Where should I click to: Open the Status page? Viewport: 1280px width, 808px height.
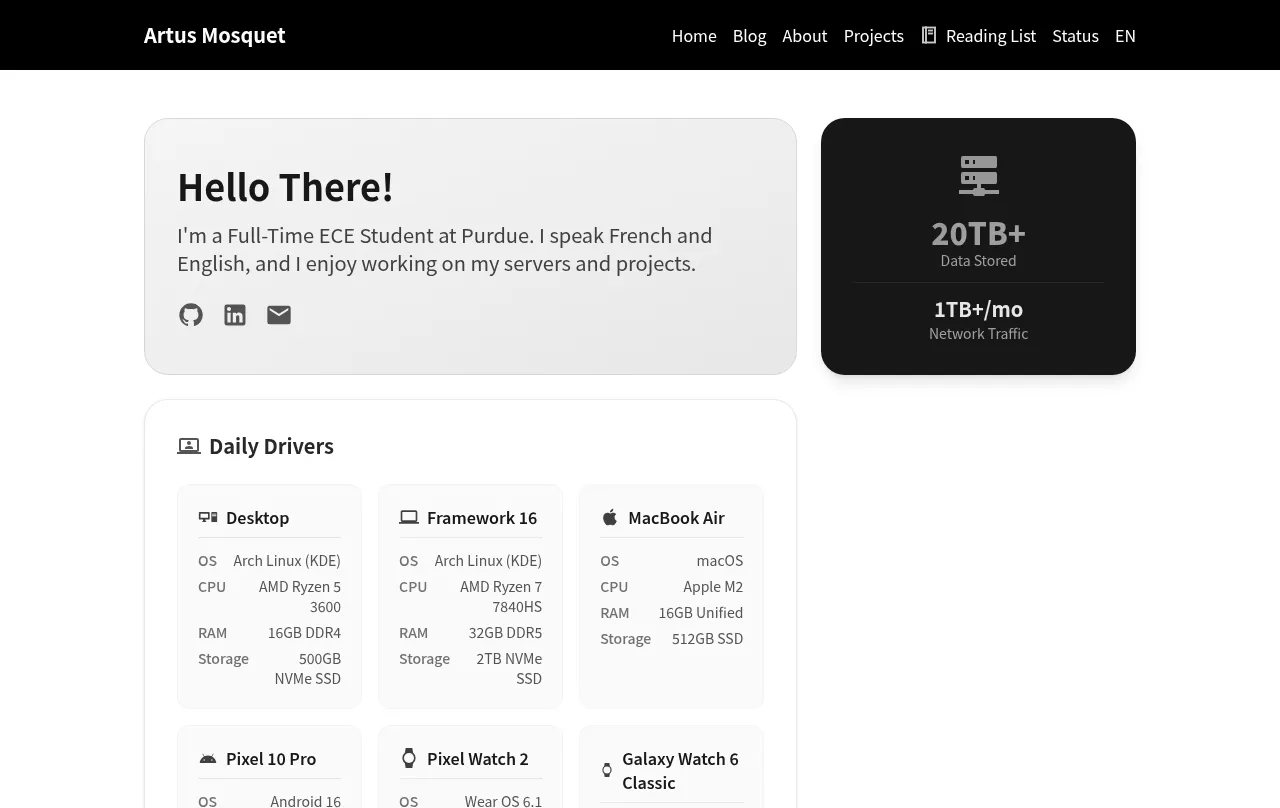1076,36
